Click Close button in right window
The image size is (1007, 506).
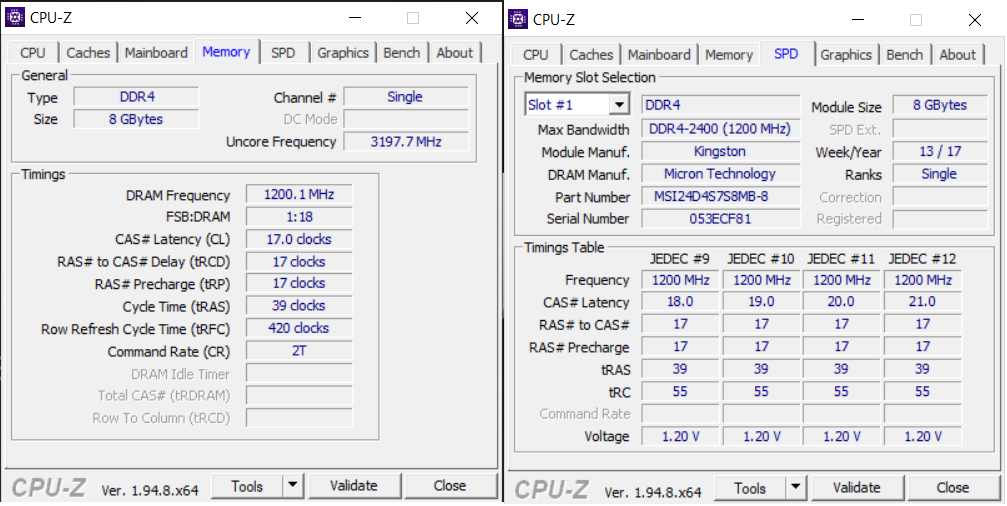coord(953,489)
